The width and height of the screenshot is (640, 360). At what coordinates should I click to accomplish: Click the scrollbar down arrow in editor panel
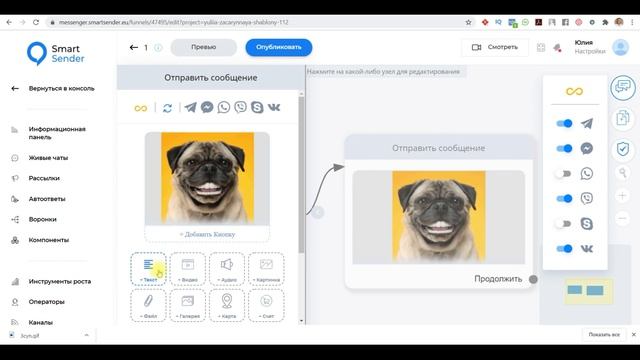[x=301, y=321]
